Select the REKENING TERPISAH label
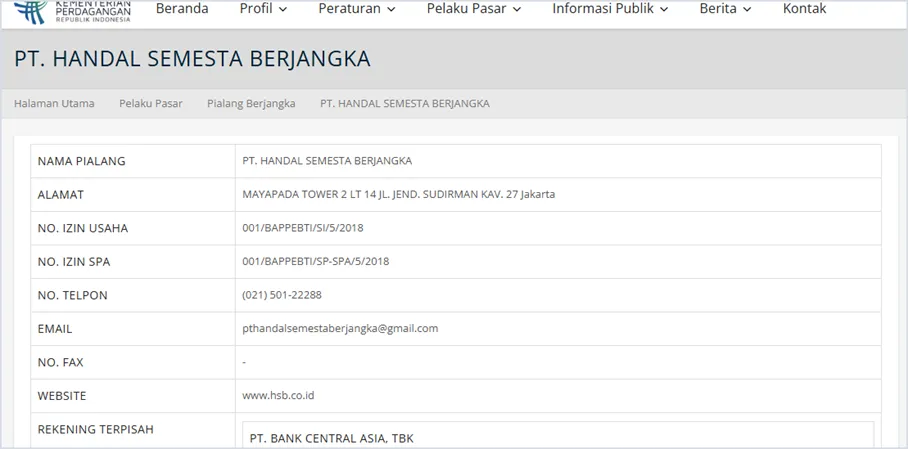Screen dimensions: 908x449 96,430
